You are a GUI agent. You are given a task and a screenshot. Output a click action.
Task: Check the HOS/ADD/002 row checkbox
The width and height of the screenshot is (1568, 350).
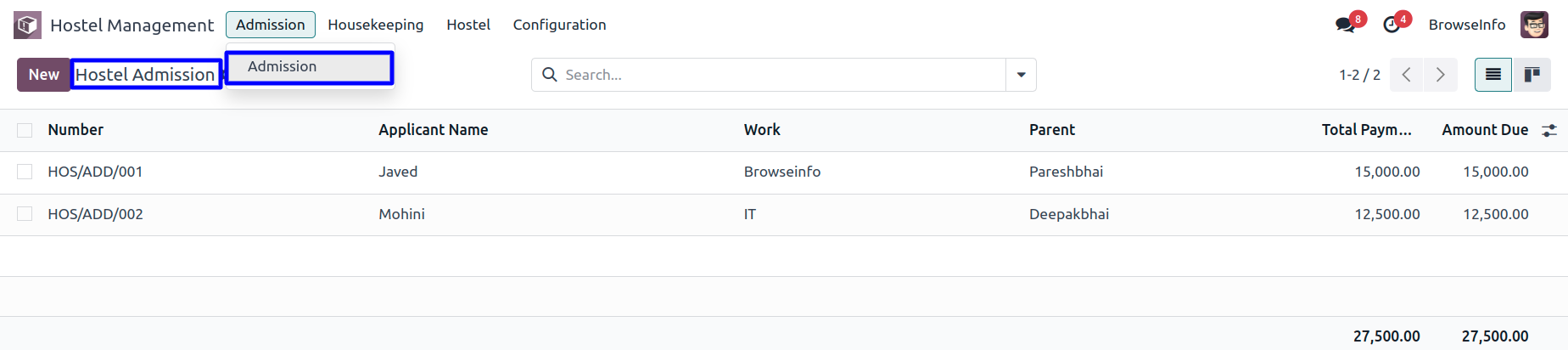pyautogui.click(x=25, y=214)
